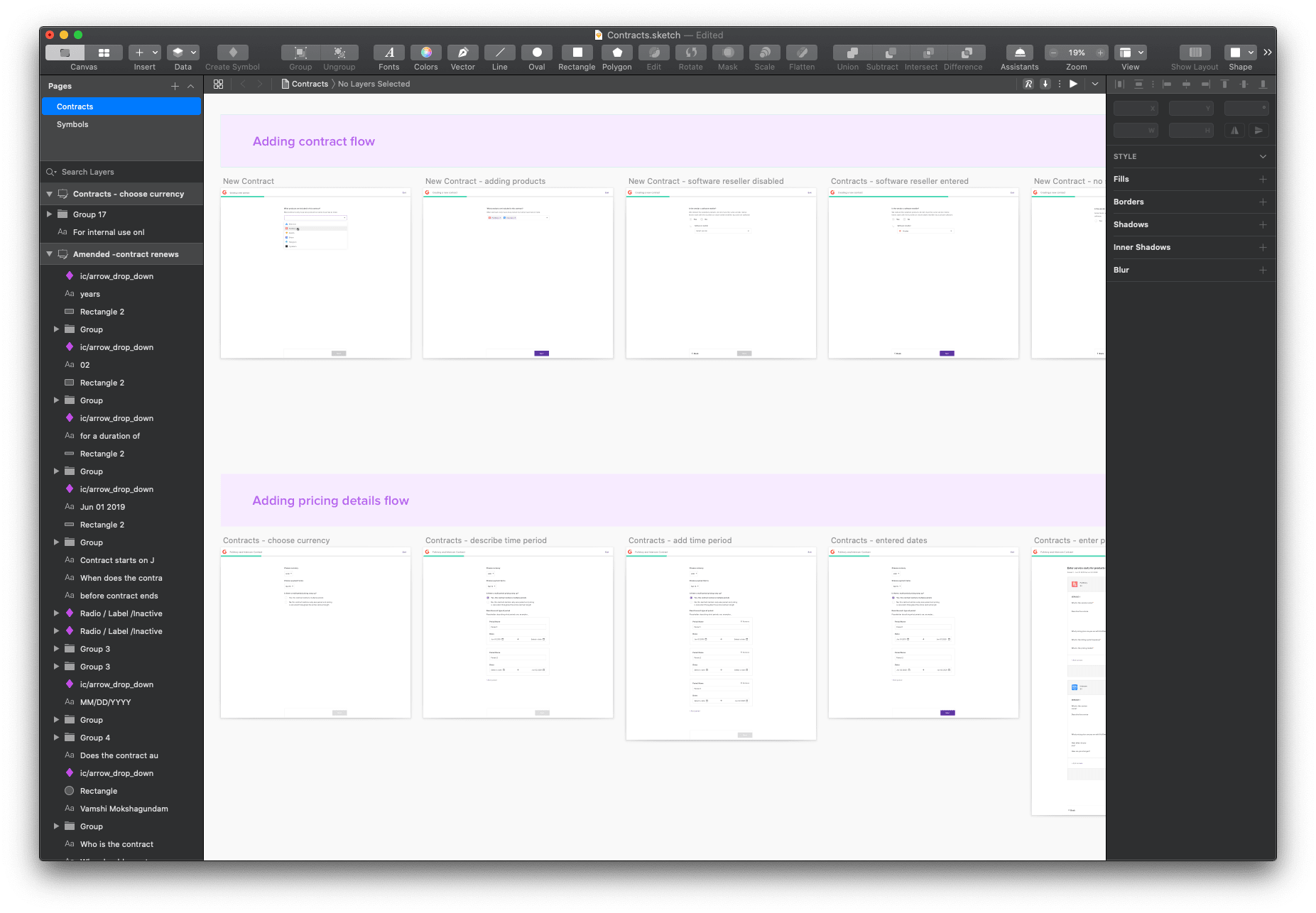Collapse Amended -contract renews artboard
The width and height of the screenshot is (1316, 913).
click(x=50, y=254)
